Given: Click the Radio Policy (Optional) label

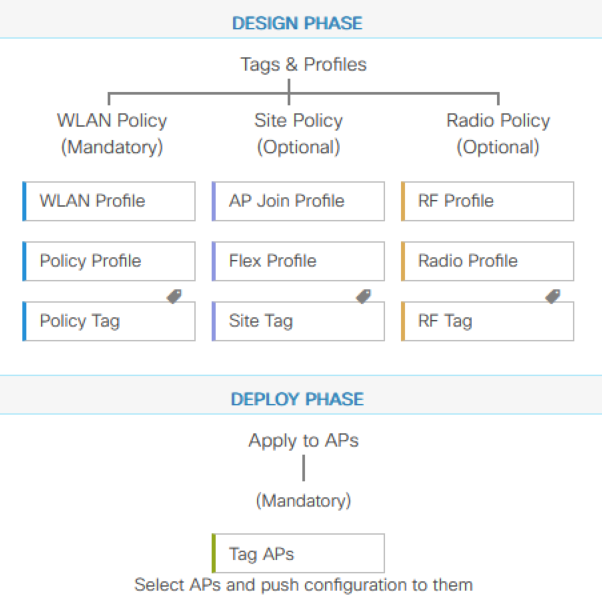Looking at the screenshot, I should pos(498,134).
